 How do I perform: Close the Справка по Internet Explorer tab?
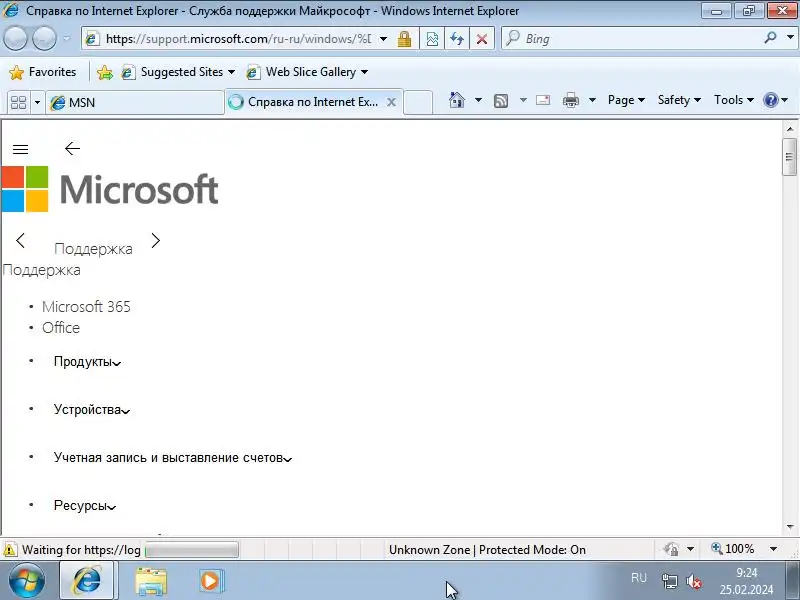point(391,103)
